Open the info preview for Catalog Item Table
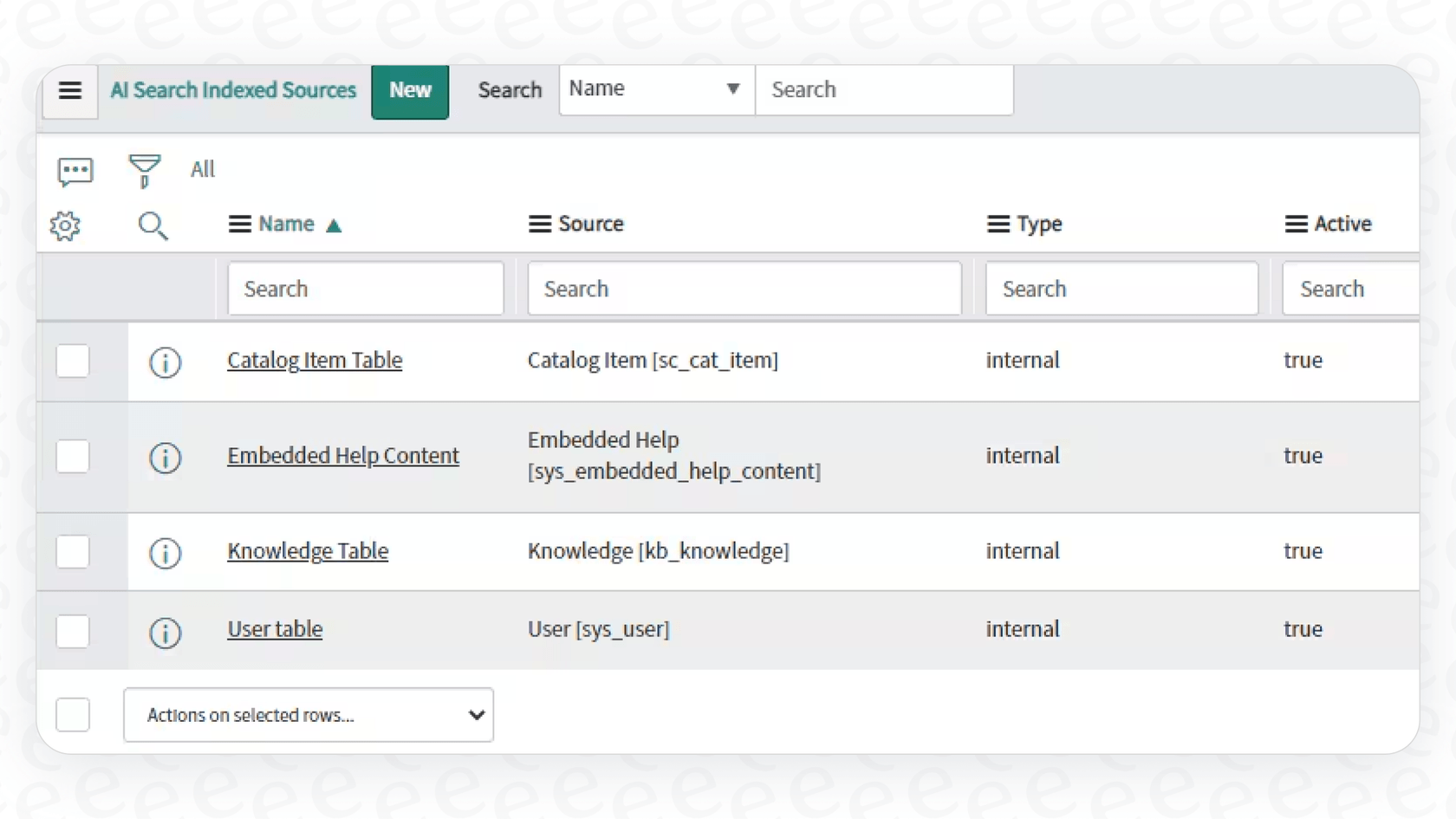Image resolution: width=1456 pixels, height=819 pixels. (x=165, y=362)
